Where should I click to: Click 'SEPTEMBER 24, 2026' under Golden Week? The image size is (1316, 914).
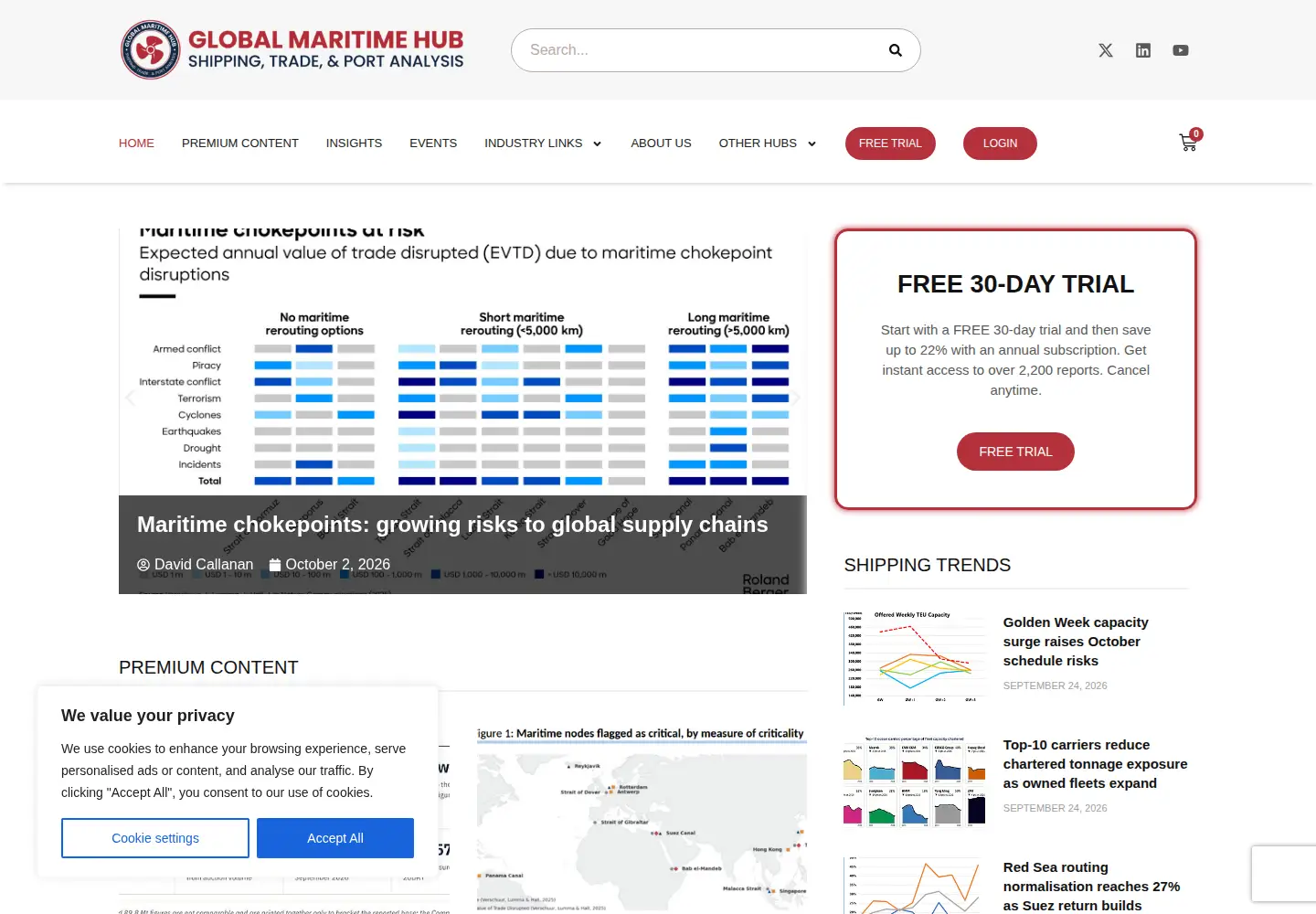1055,685
